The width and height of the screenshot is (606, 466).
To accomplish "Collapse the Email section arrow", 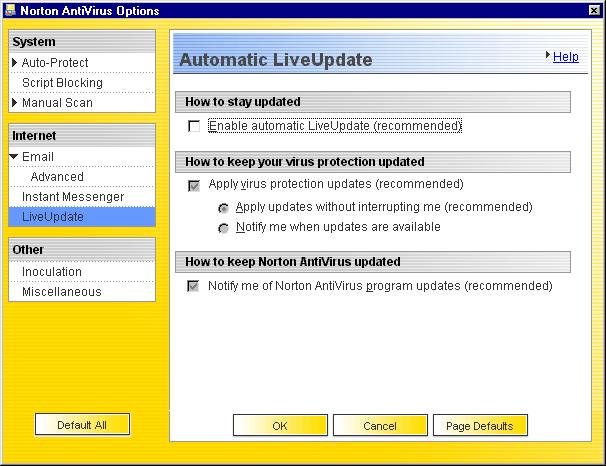I will 15,157.
